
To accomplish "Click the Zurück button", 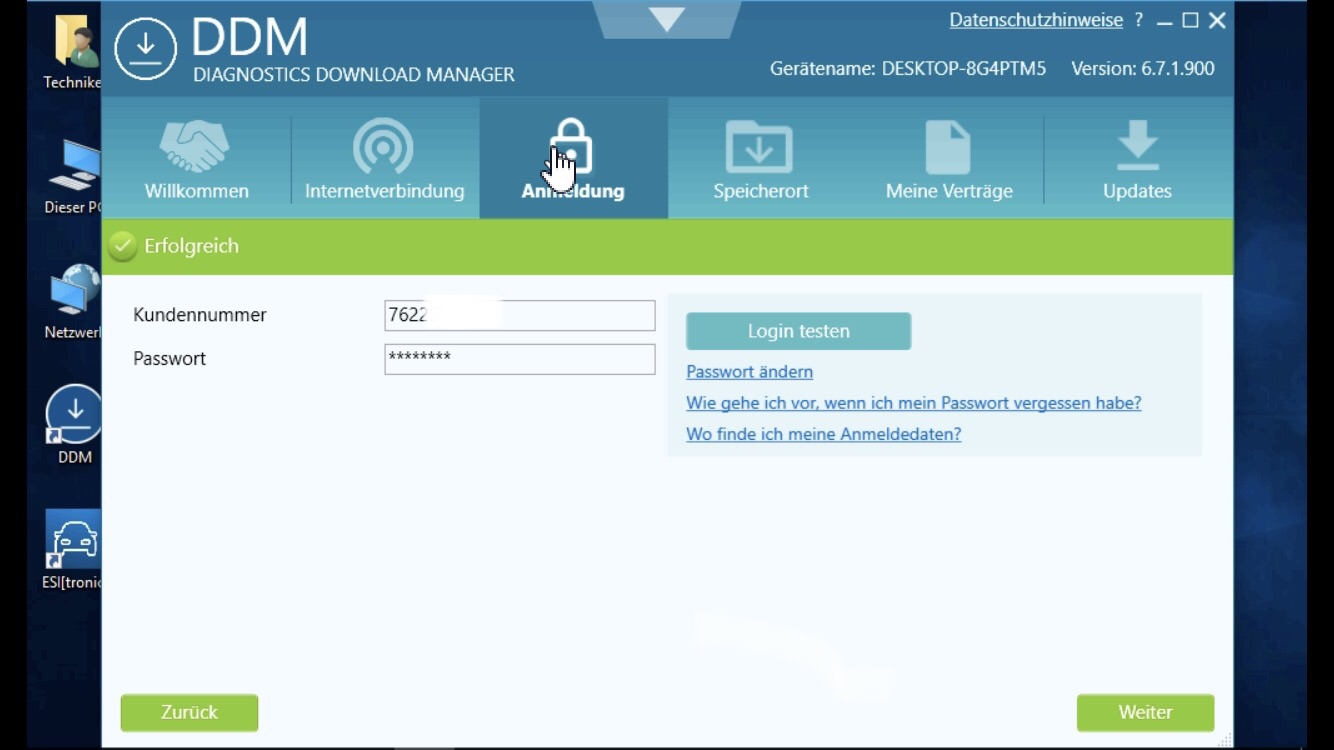I will (189, 712).
